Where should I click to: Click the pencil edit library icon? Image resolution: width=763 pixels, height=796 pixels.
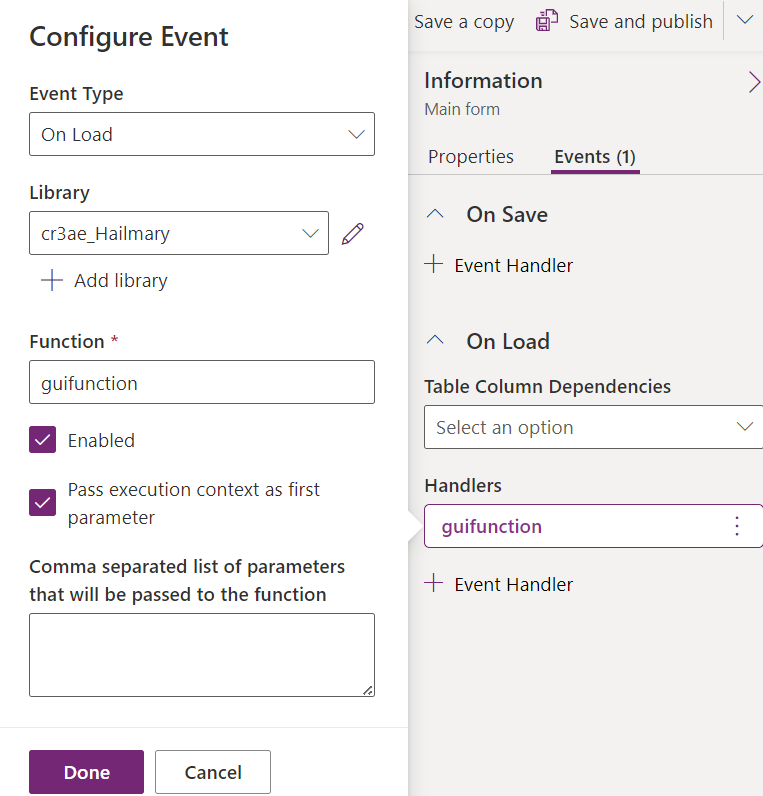pyautogui.click(x=352, y=234)
